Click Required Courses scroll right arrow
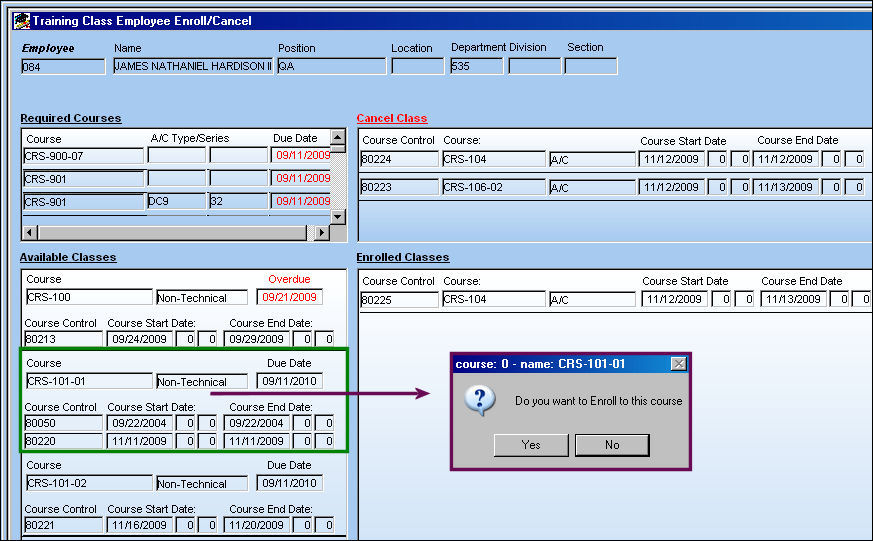This screenshot has width=873, height=541. click(321, 233)
